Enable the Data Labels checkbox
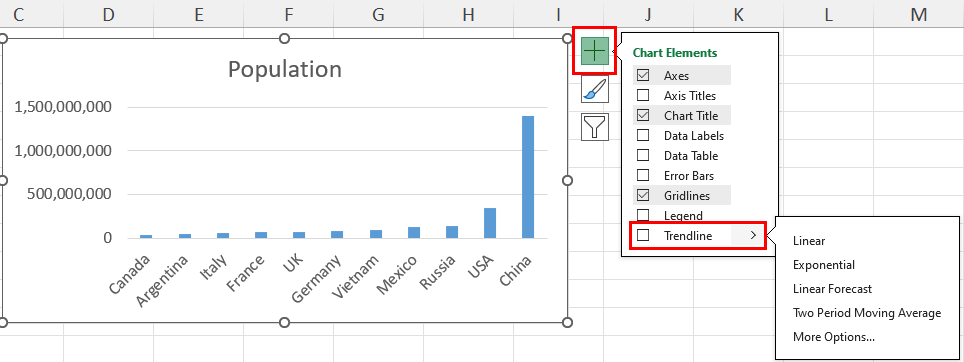Image resolution: width=964 pixels, height=362 pixels. (x=643, y=135)
